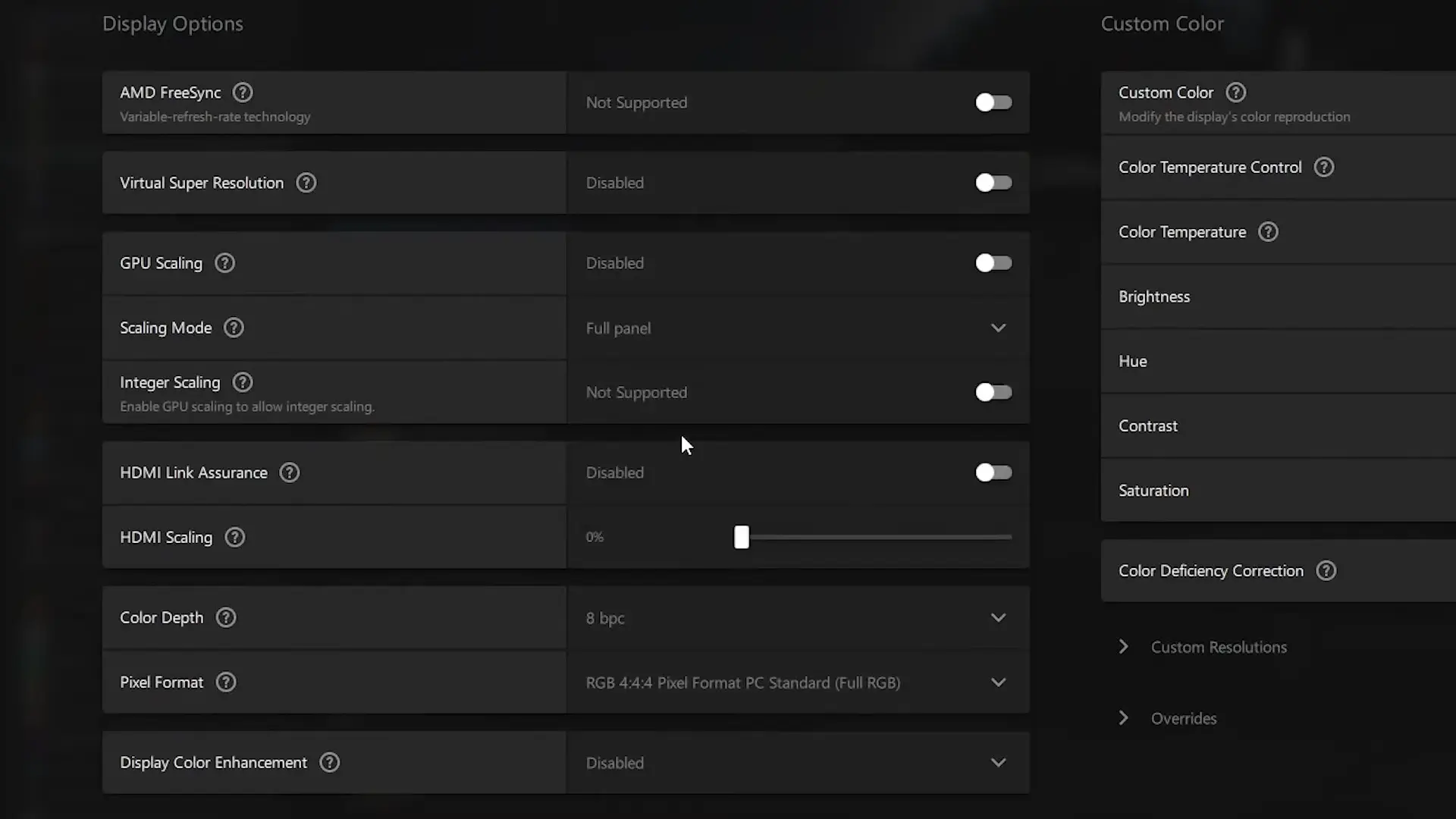Click HDMI Link Assurance help icon
The image size is (1456, 819).
pos(290,472)
